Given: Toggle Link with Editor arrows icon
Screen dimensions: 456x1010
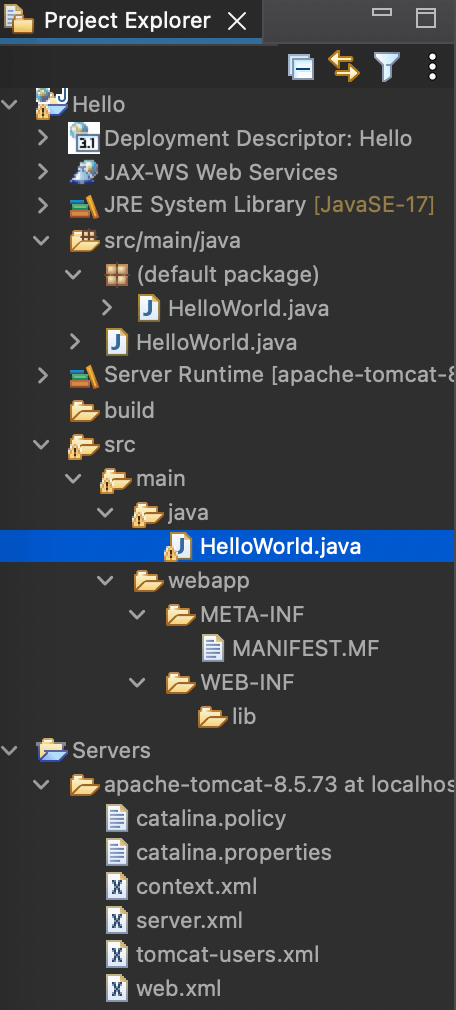Looking at the screenshot, I should [344, 66].
